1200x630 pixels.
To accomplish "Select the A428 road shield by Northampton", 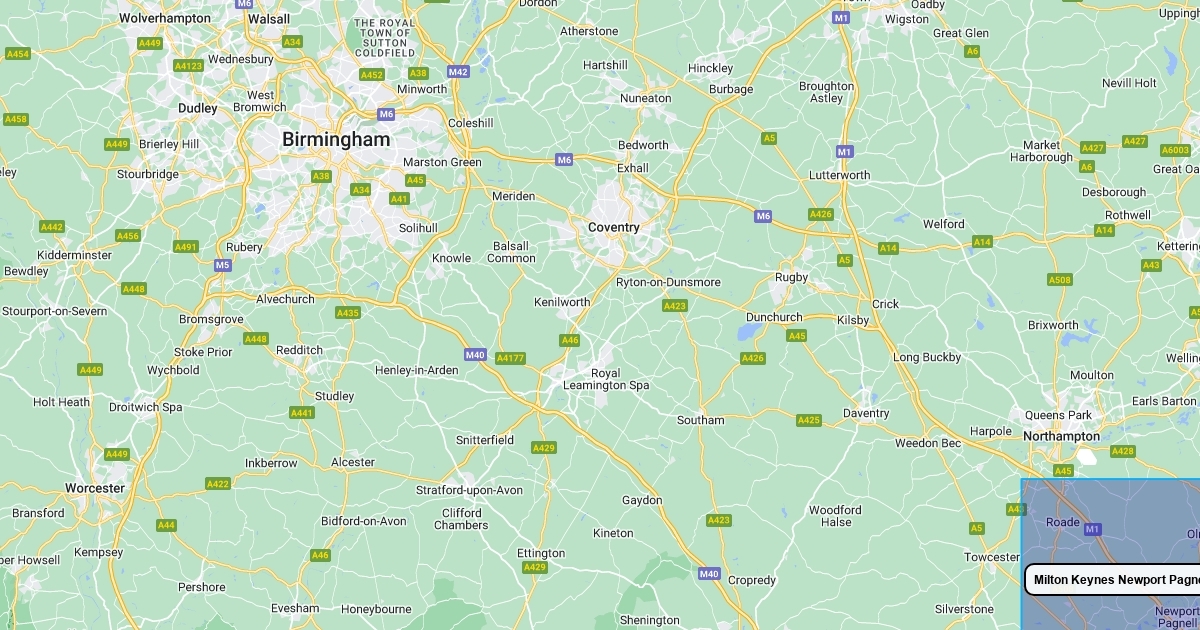I will [1123, 451].
